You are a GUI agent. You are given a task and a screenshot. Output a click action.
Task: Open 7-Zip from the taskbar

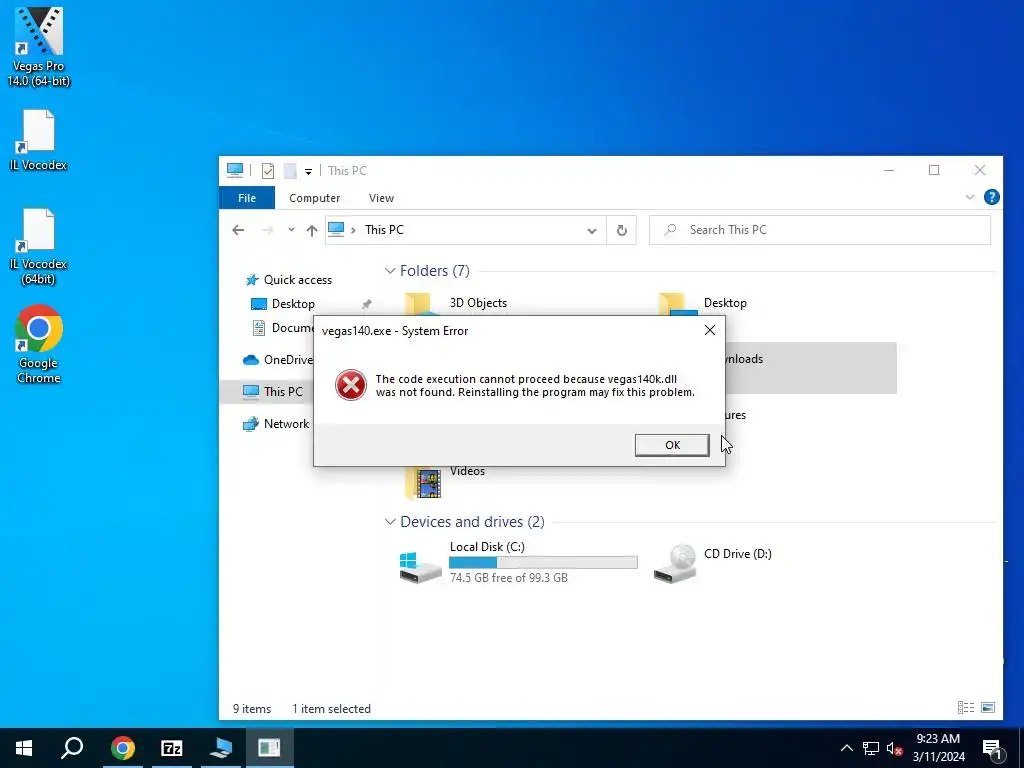point(172,748)
